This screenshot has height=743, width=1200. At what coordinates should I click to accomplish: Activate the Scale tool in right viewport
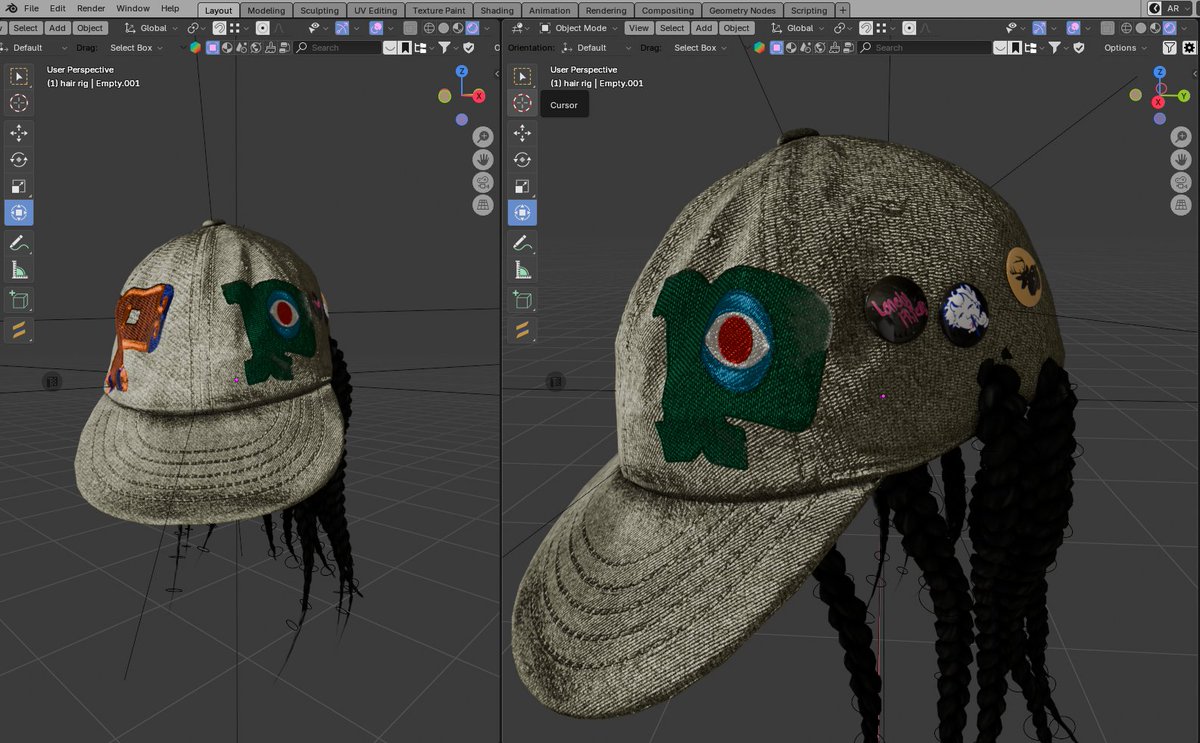[x=522, y=186]
